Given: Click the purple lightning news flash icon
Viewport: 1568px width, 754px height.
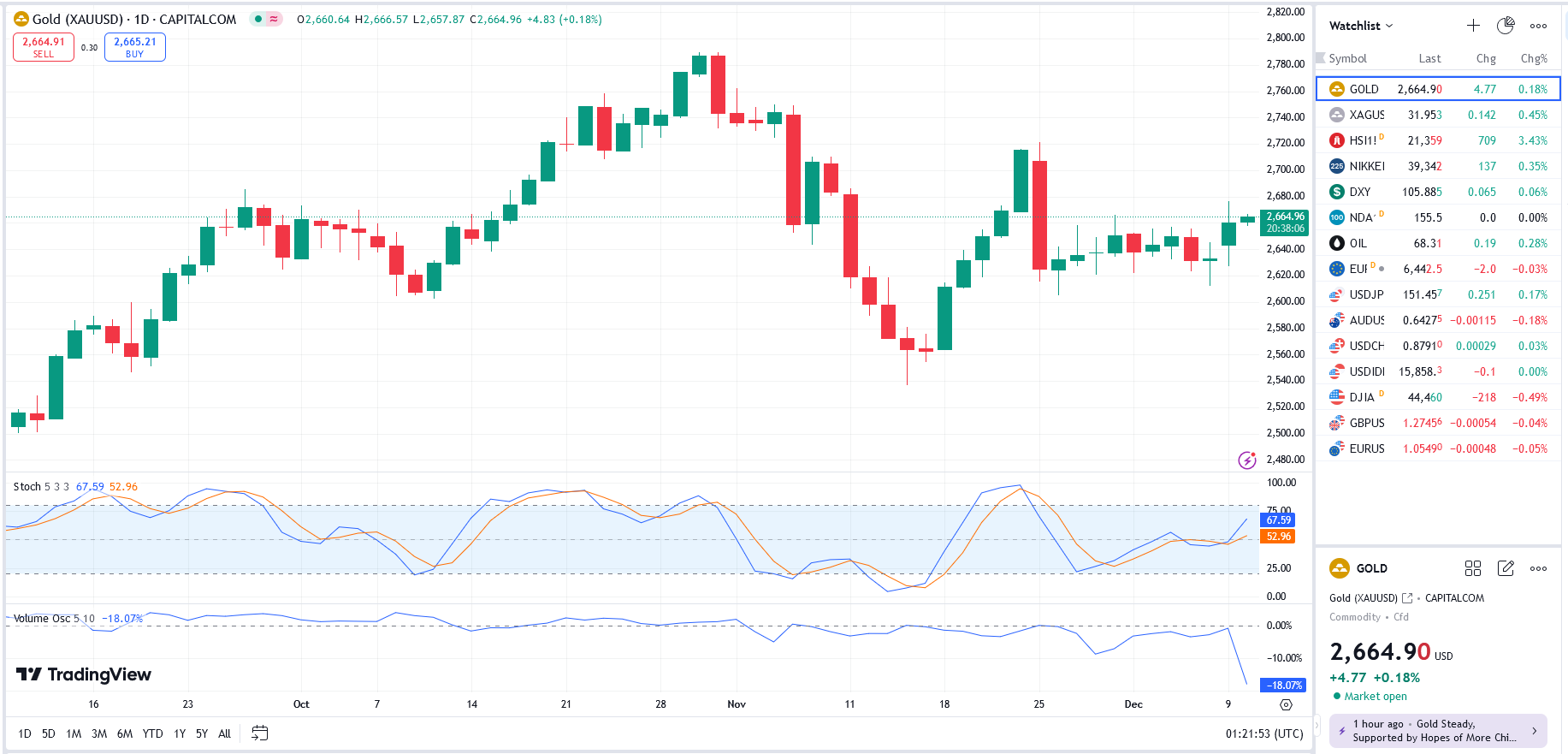Looking at the screenshot, I should [x=1247, y=460].
